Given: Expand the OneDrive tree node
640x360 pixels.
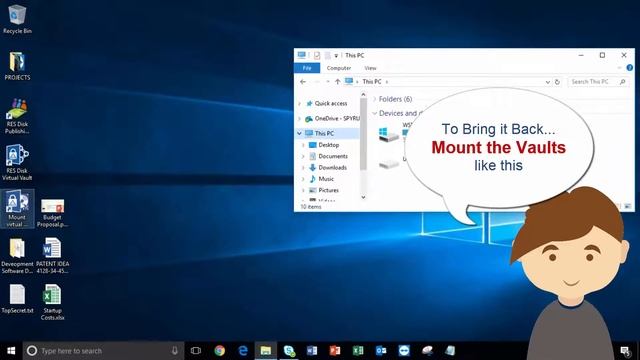Looking at the screenshot, I should point(300,119).
